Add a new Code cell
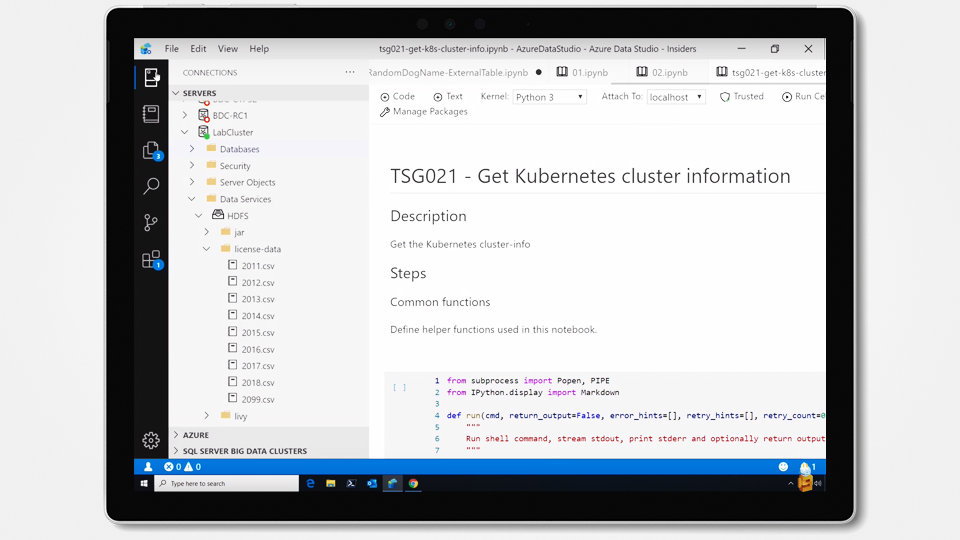960x540 pixels. tap(397, 97)
